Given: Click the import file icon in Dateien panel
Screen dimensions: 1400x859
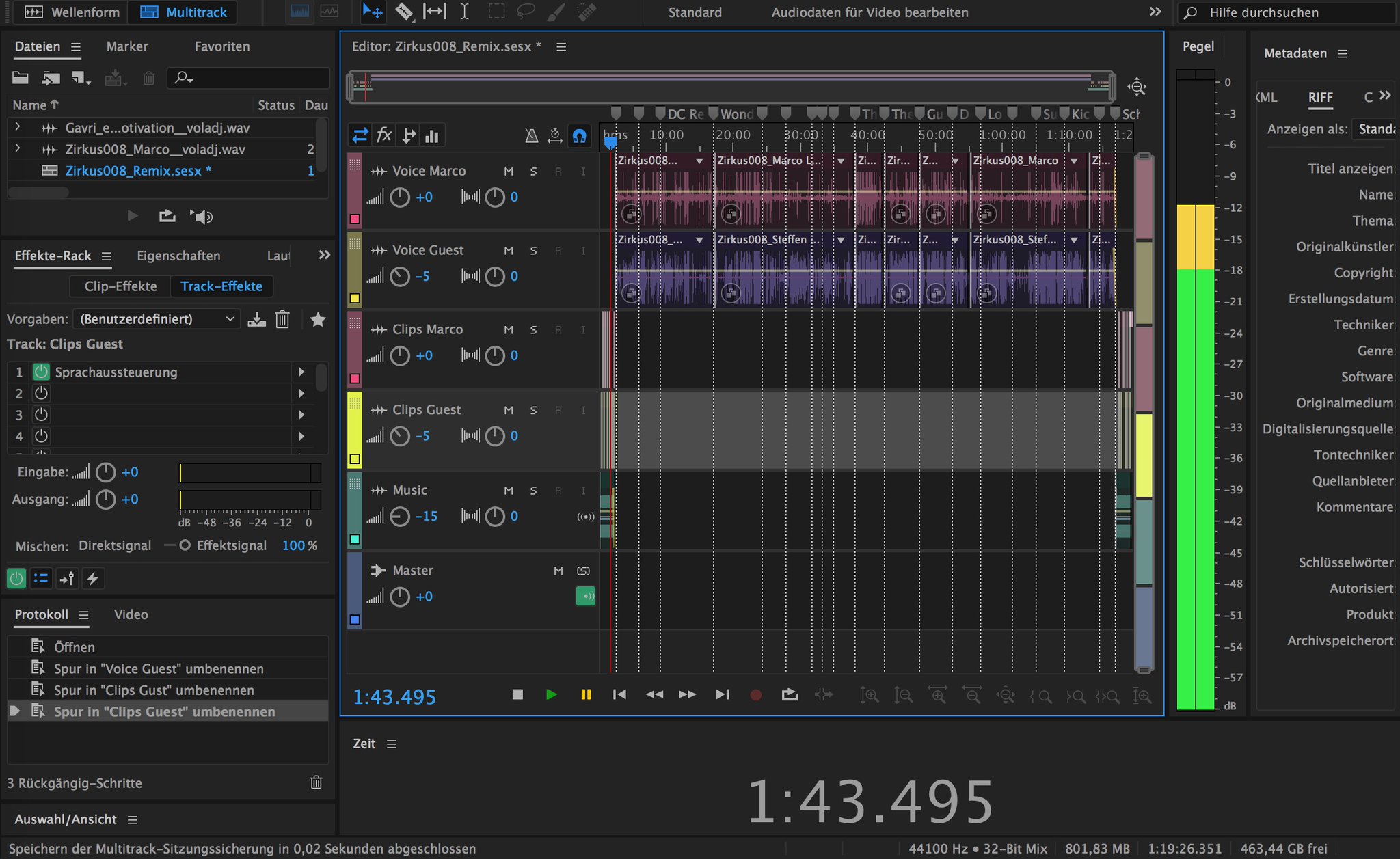Looking at the screenshot, I should point(51,78).
